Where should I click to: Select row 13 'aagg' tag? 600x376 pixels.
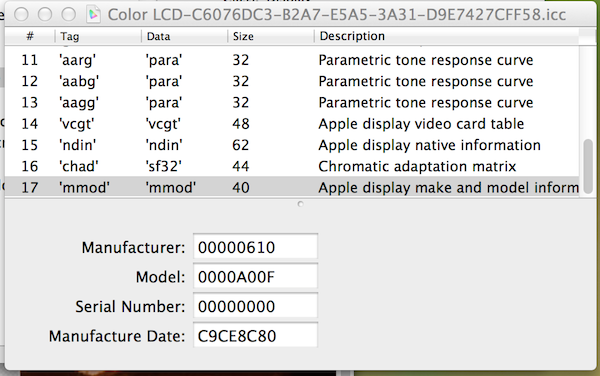292,103
